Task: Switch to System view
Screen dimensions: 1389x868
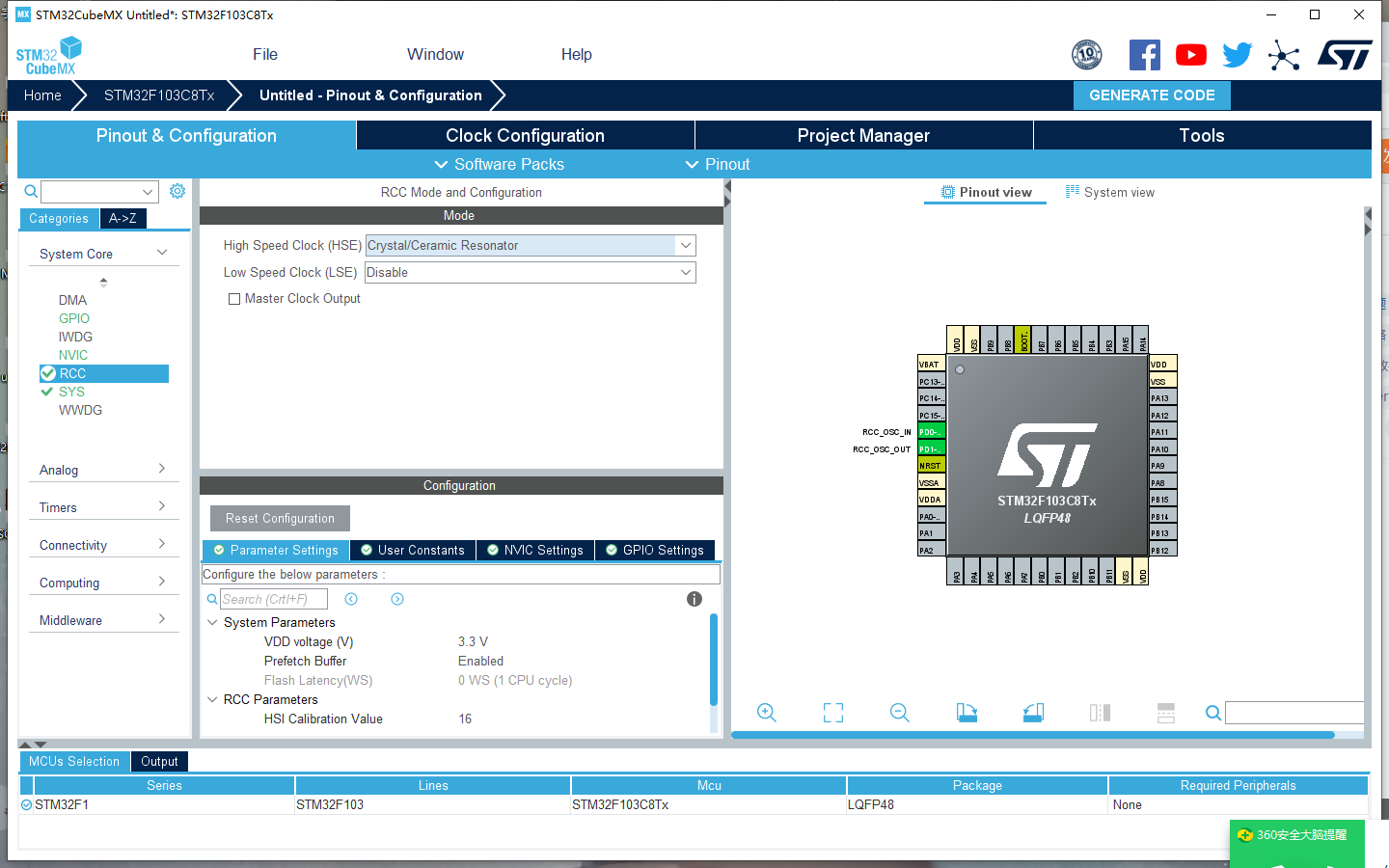Action: [1110, 192]
